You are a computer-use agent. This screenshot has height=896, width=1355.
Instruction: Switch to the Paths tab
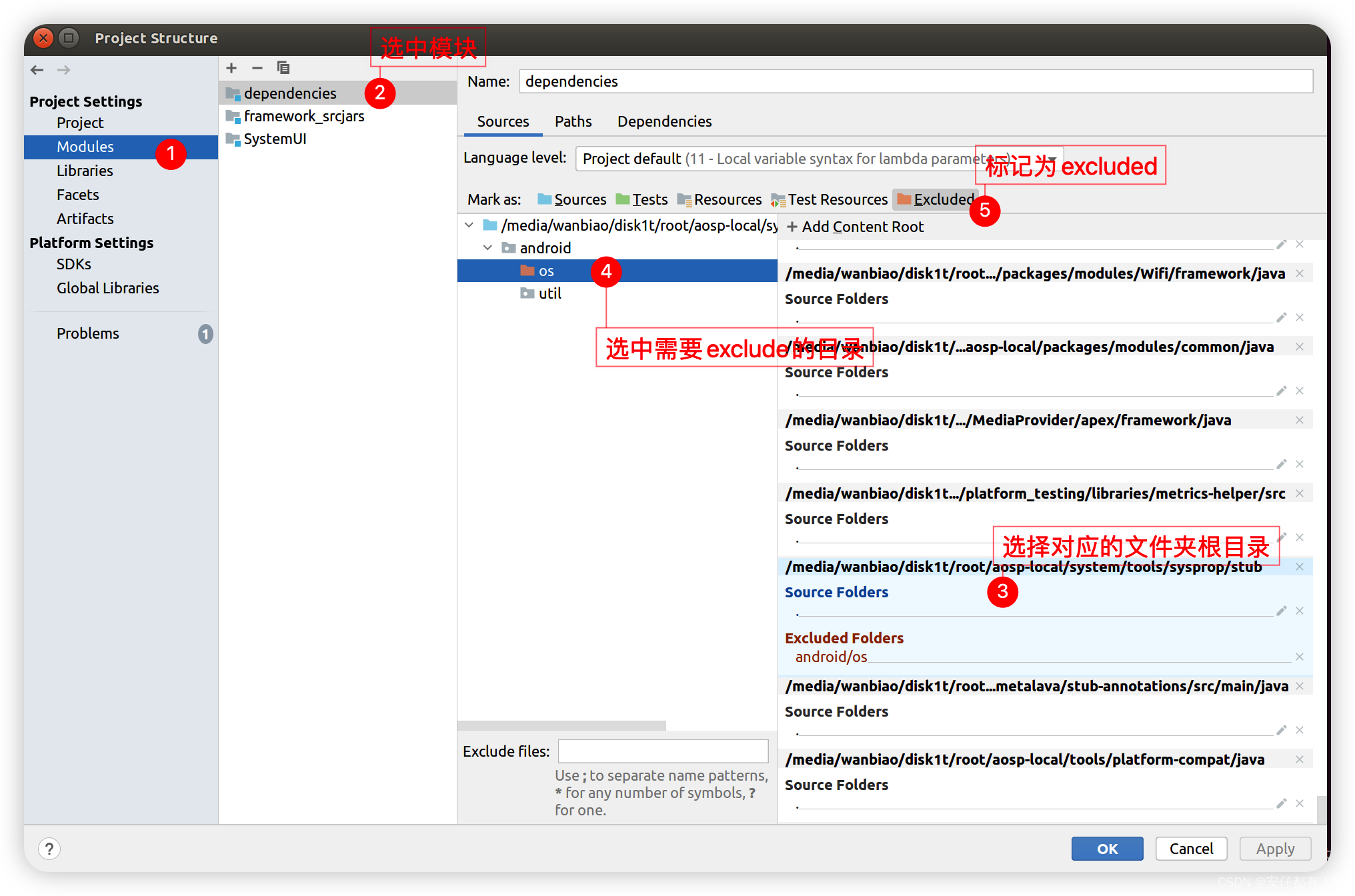coord(573,121)
